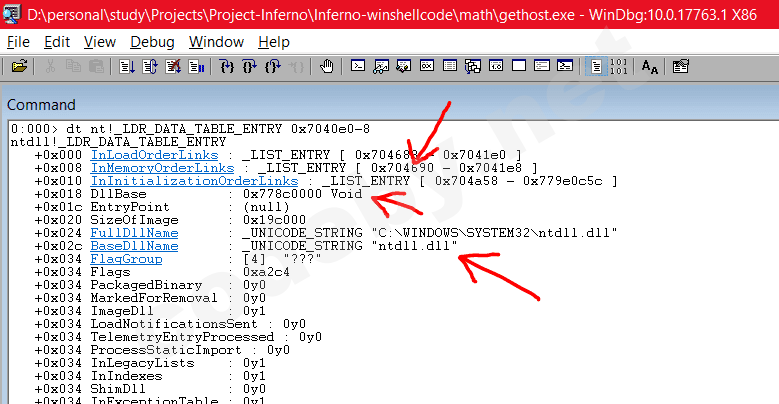Open the Help menu
This screenshot has height=404, width=779.
coord(274,42)
